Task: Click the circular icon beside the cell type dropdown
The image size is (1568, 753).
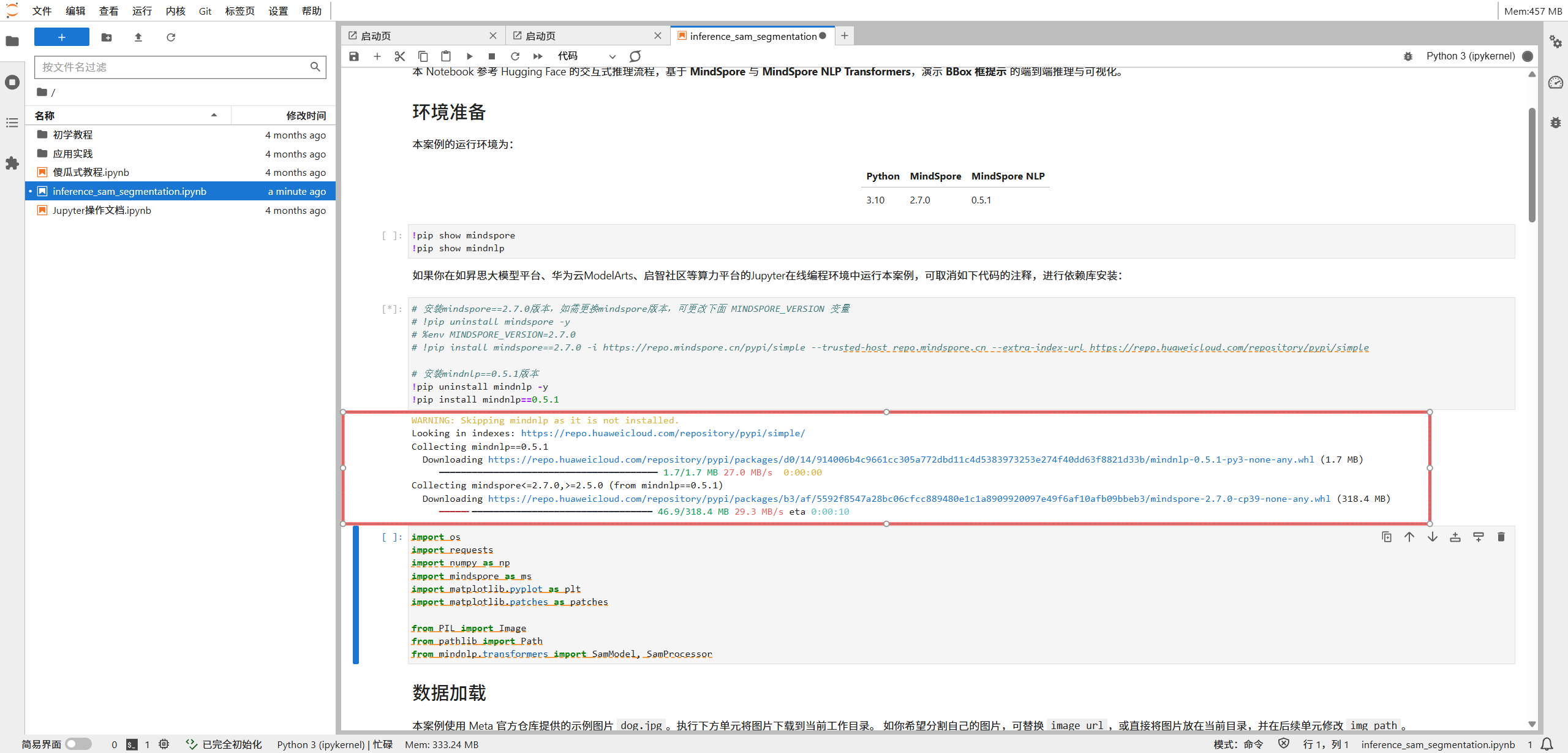Action: click(635, 56)
